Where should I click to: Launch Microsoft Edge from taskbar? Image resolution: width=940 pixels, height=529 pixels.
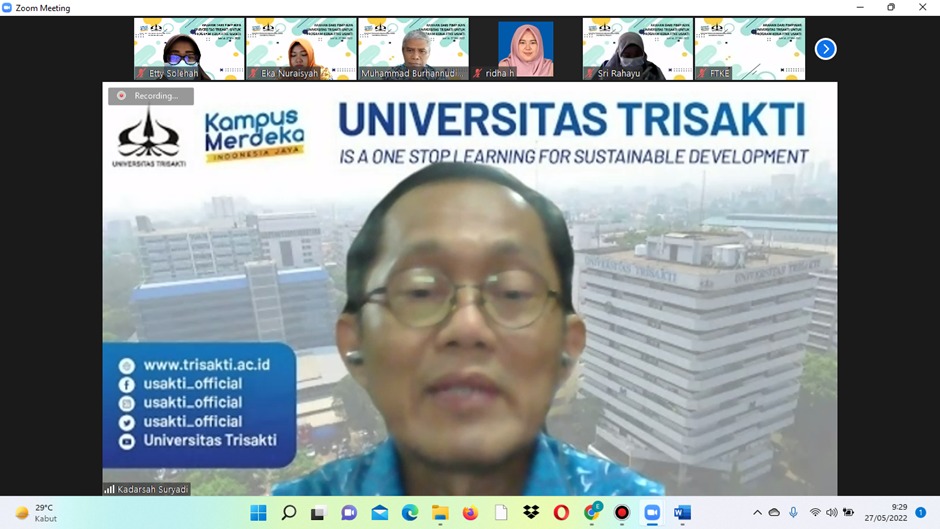pos(410,513)
